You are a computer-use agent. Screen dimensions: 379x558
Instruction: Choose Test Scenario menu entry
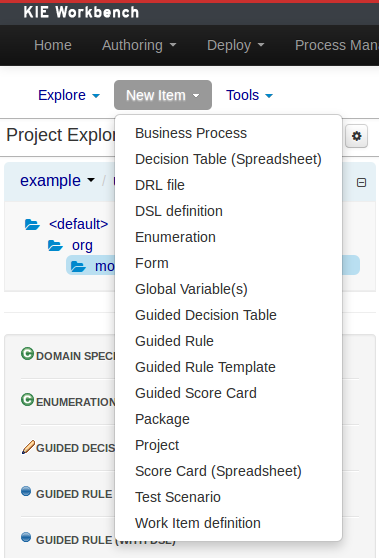[x=178, y=497]
